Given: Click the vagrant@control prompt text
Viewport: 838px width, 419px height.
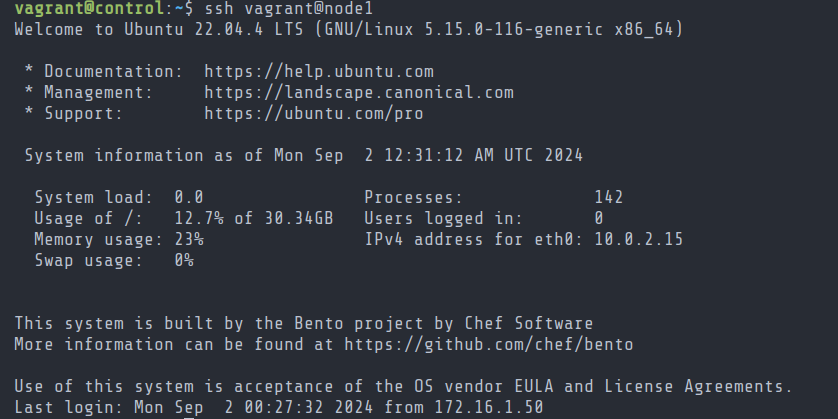Looking at the screenshot, I should click(x=89, y=9).
